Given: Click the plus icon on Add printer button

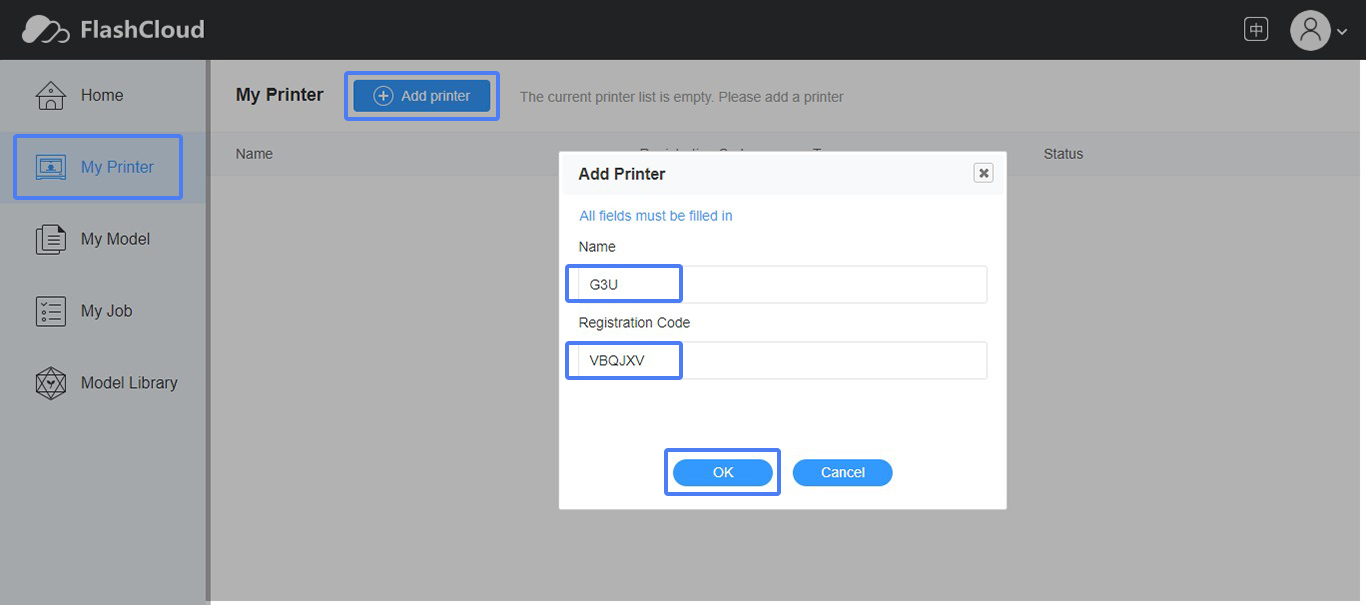Looking at the screenshot, I should [x=382, y=95].
